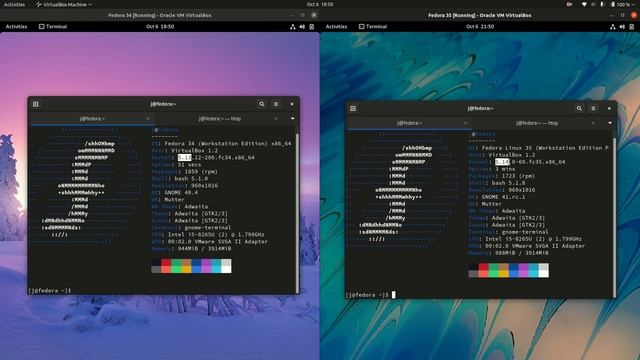Viewport: 640px width, 360px height.
Task: Open the hamburger menu in Fedora 35 terminal
Action: [x=593, y=109]
